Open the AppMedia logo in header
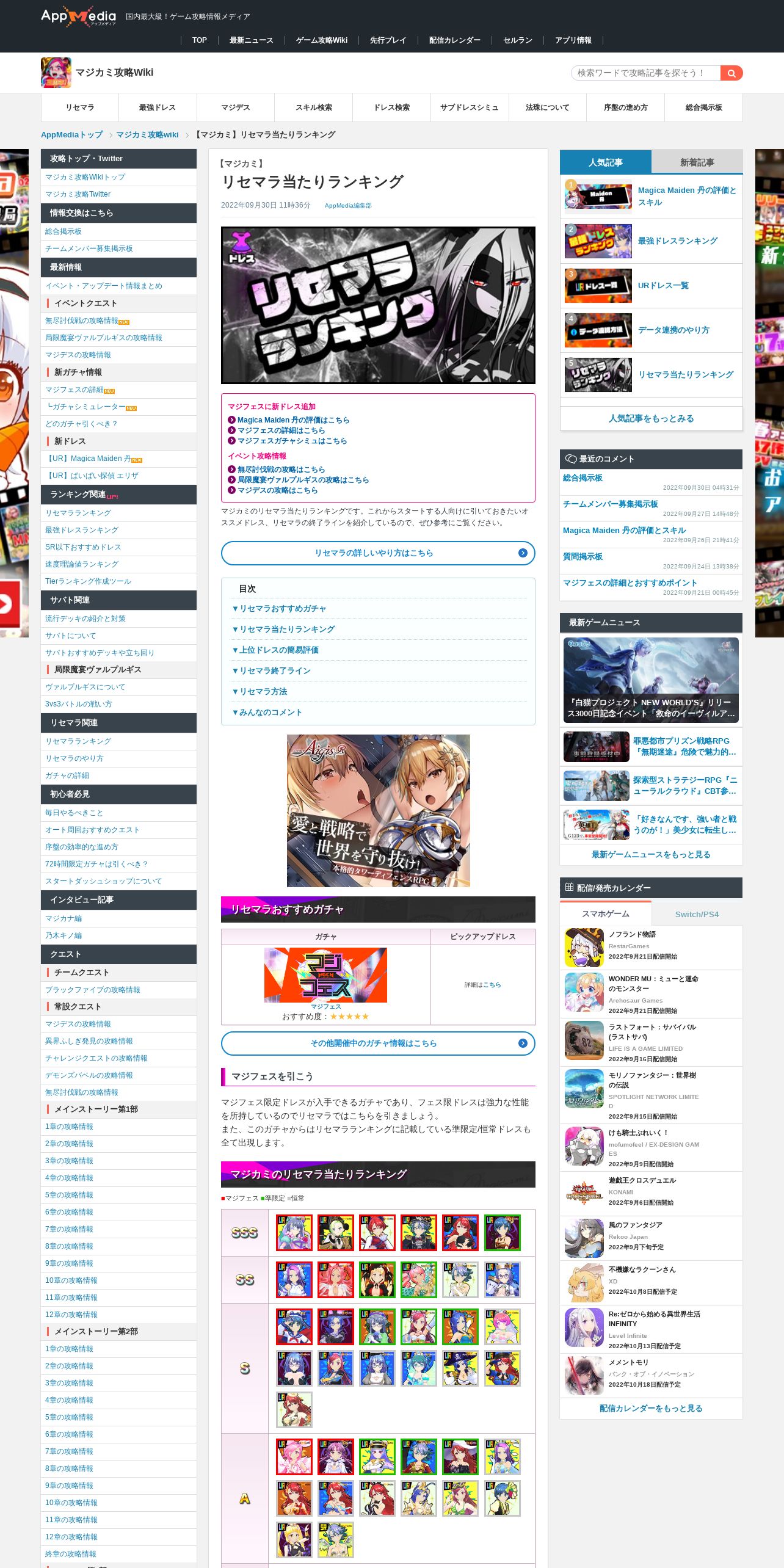This screenshot has width=784, height=1568. (79, 16)
